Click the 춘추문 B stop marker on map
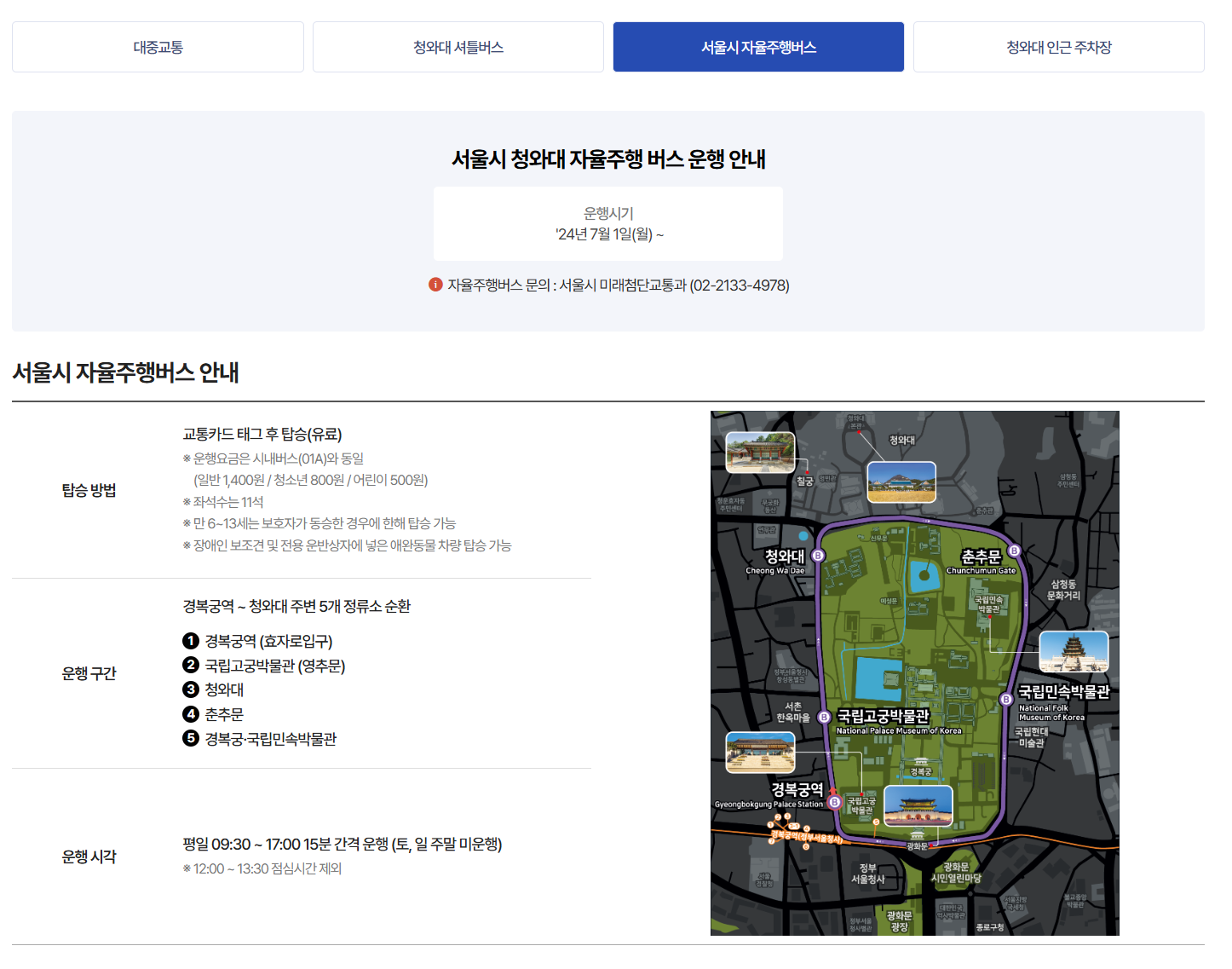The height and width of the screenshot is (969, 1232). click(1014, 550)
